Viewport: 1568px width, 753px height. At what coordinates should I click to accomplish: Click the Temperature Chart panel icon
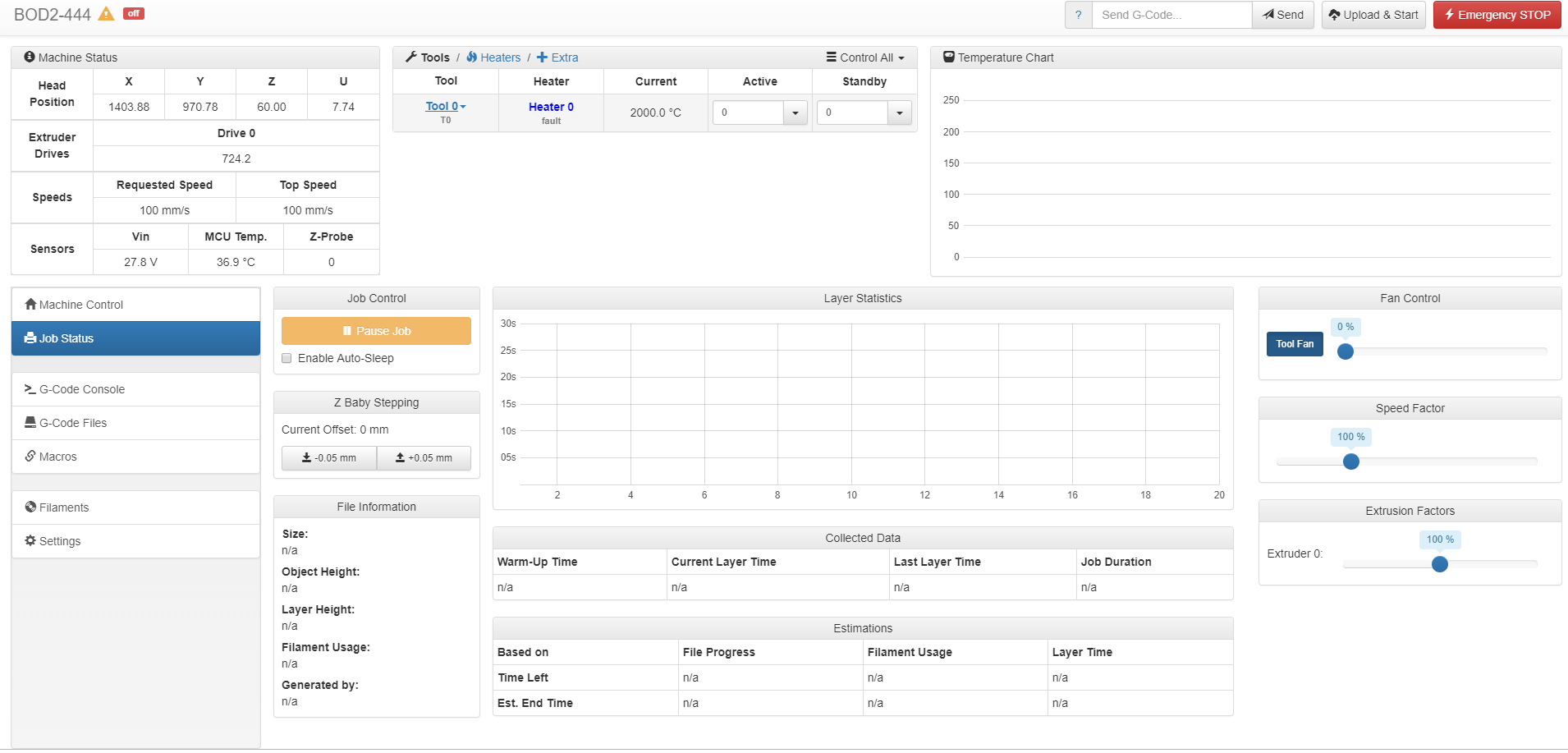pos(949,57)
